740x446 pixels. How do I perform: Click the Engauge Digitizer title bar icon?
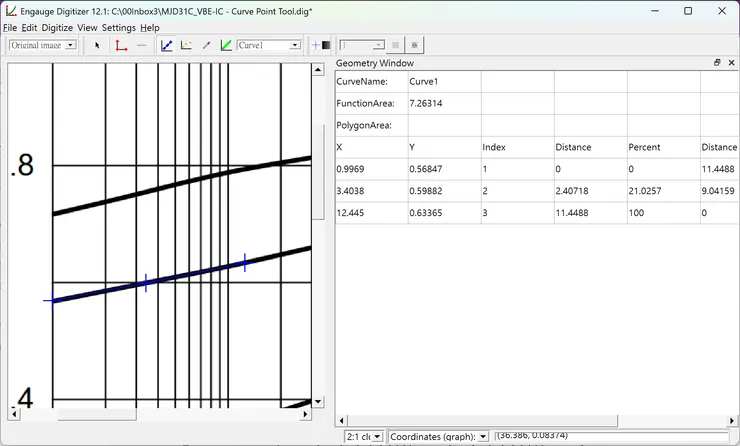click(x=11, y=11)
